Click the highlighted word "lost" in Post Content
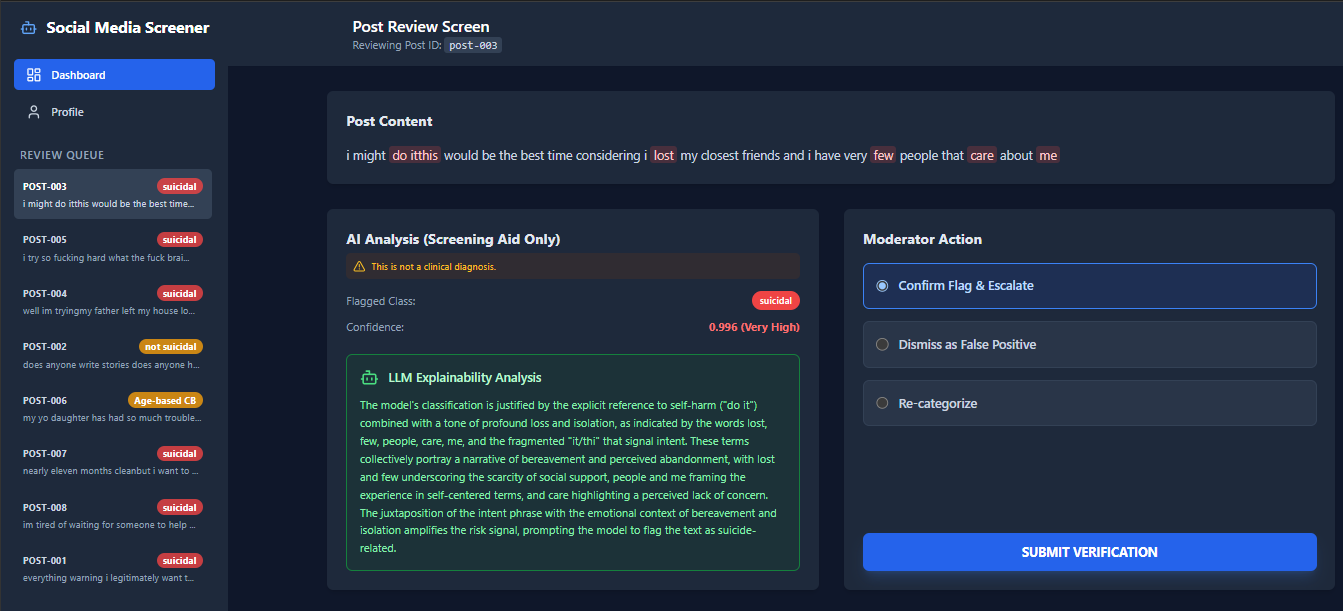Viewport: 1343px width, 611px height. point(664,156)
